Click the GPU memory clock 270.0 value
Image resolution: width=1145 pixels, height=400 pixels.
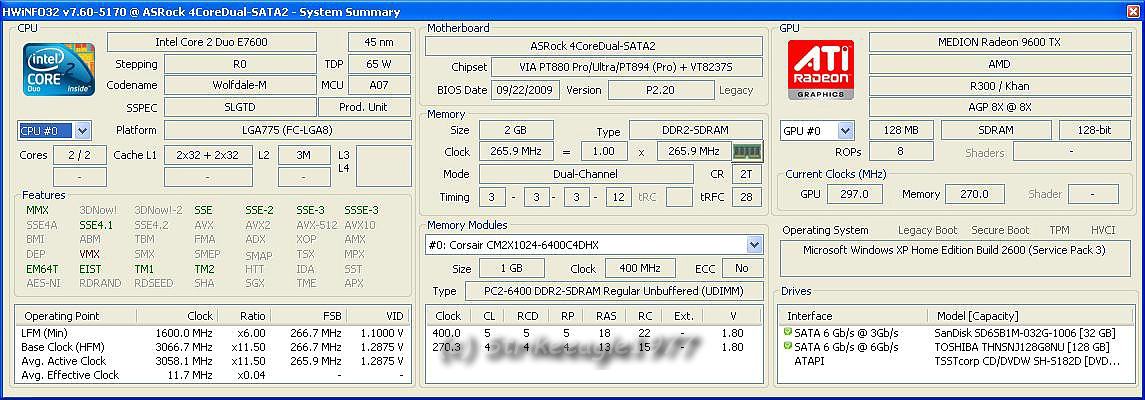pos(976,194)
